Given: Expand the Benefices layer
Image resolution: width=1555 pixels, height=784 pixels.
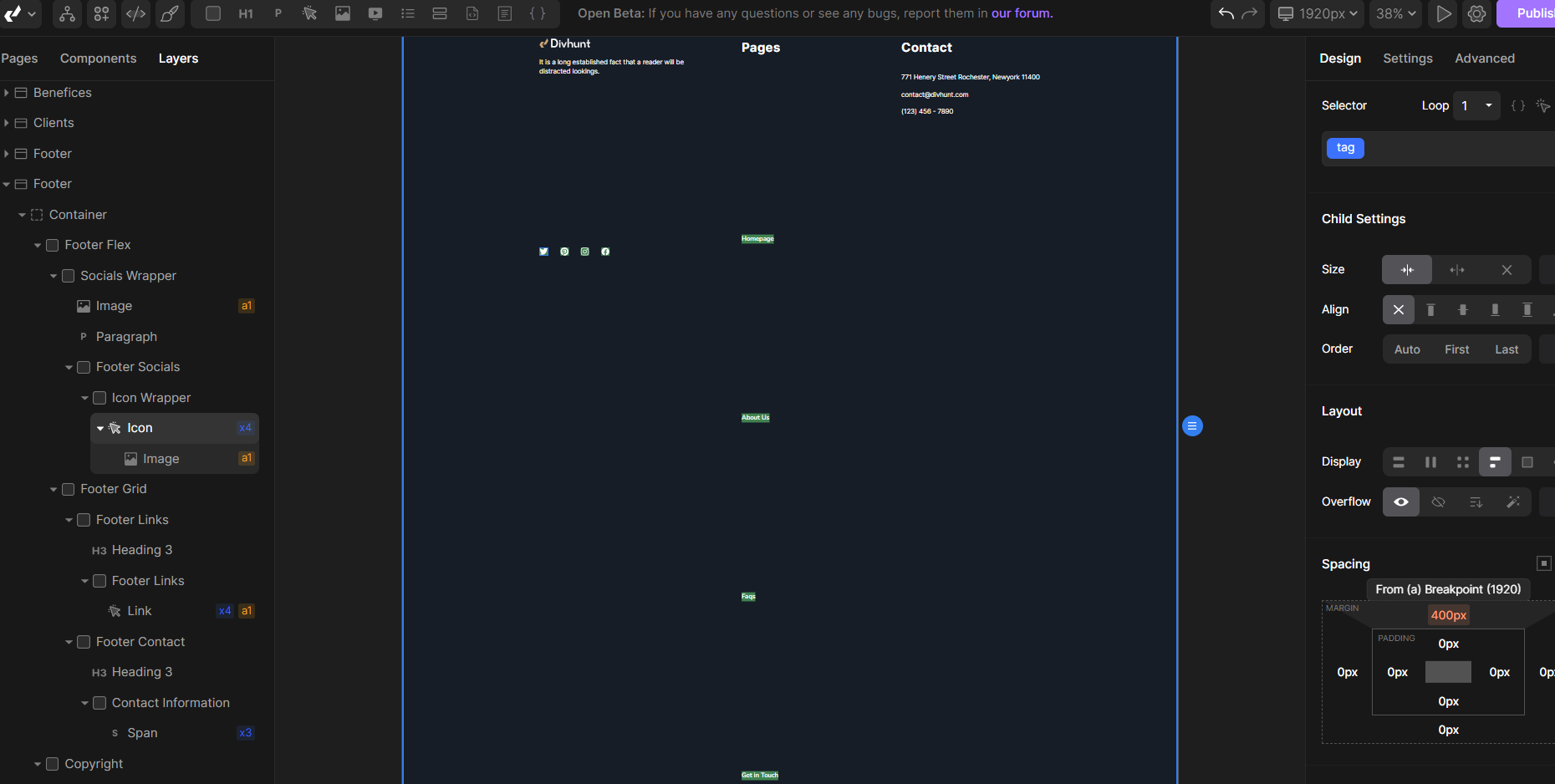Looking at the screenshot, I should [7, 93].
